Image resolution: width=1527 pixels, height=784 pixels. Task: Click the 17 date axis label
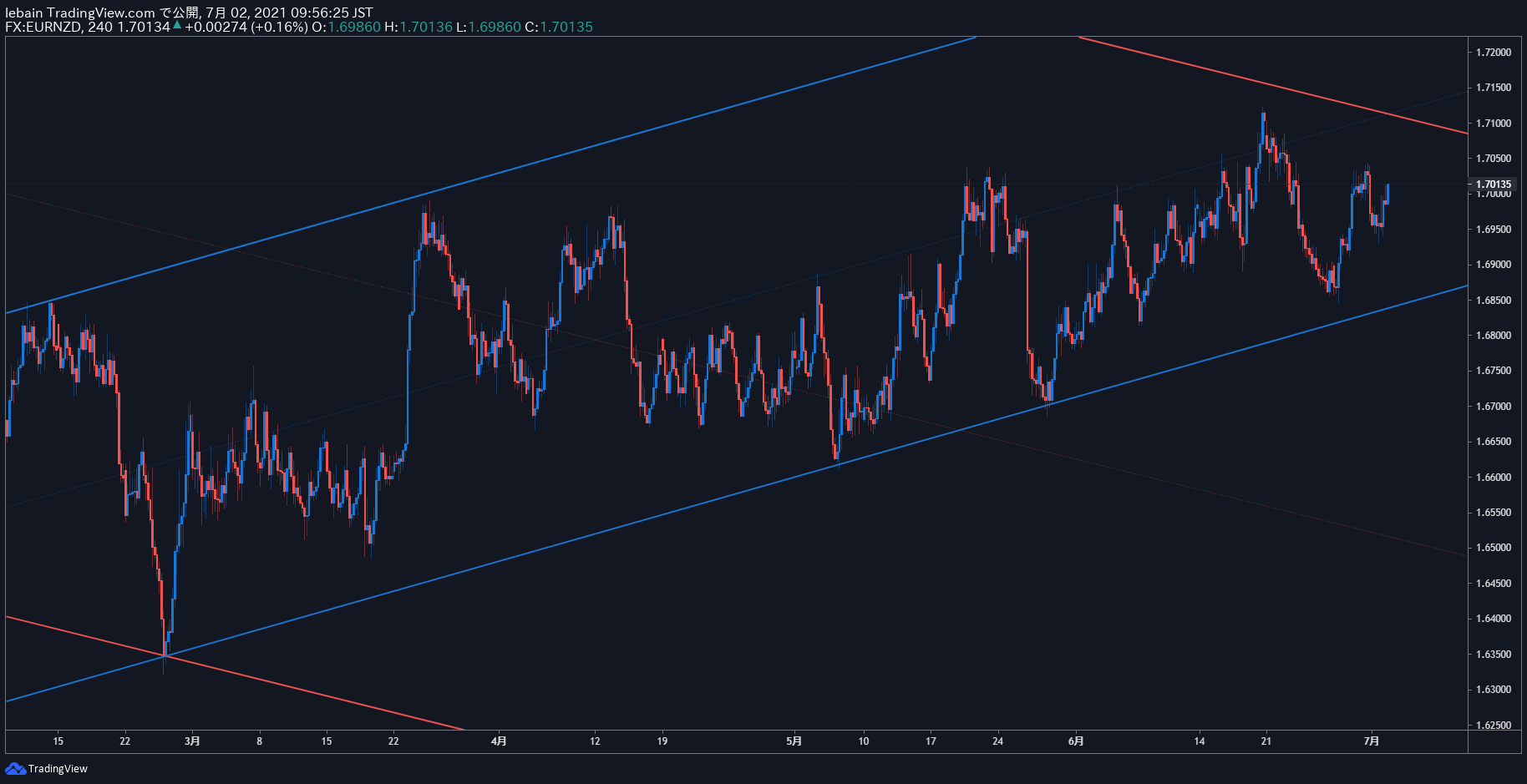tap(931, 741)
